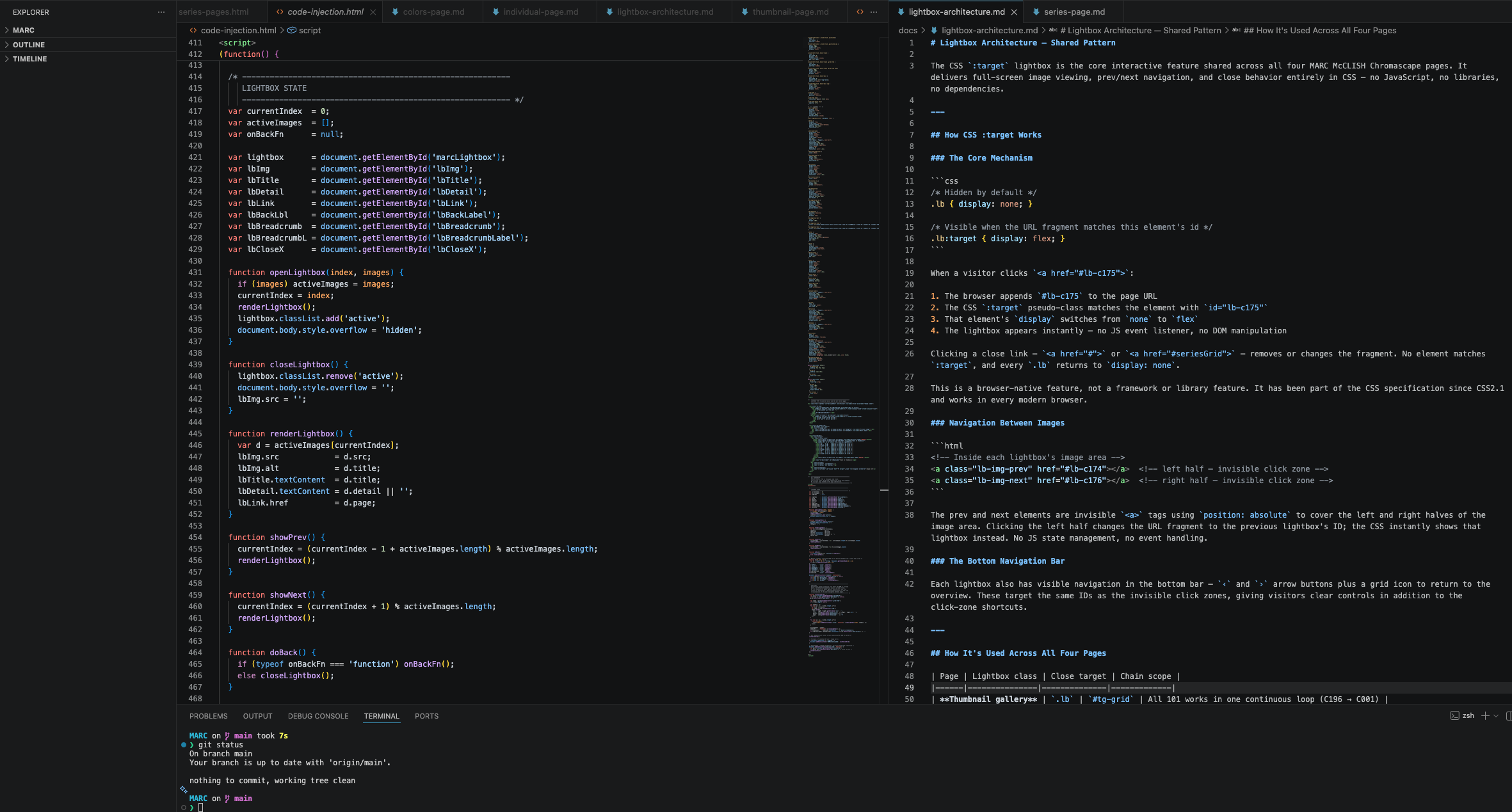Open the OUTPUT panel tab
The width and height of the screenshot is (1512, 812).
pos(257,716)
